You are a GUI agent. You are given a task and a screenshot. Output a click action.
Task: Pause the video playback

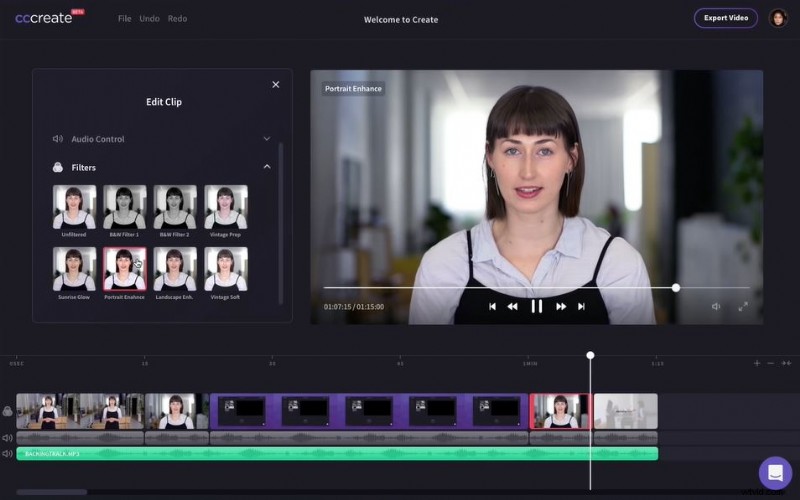[x=536, y=307]
